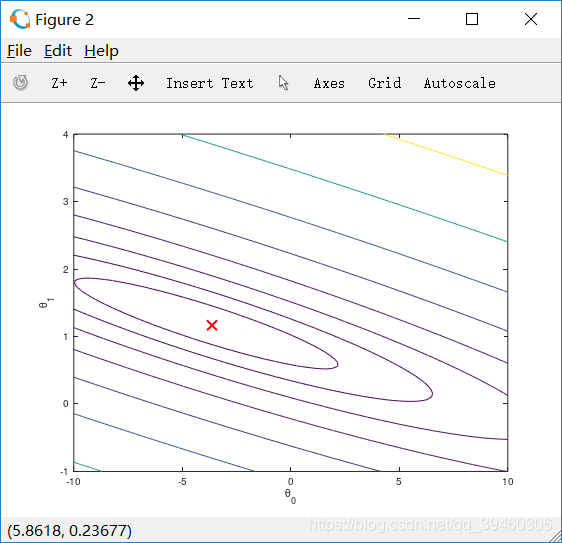Click x-axis tick label -5
Image resolution: width=562 pixels, height=543 pixels.
182,481
